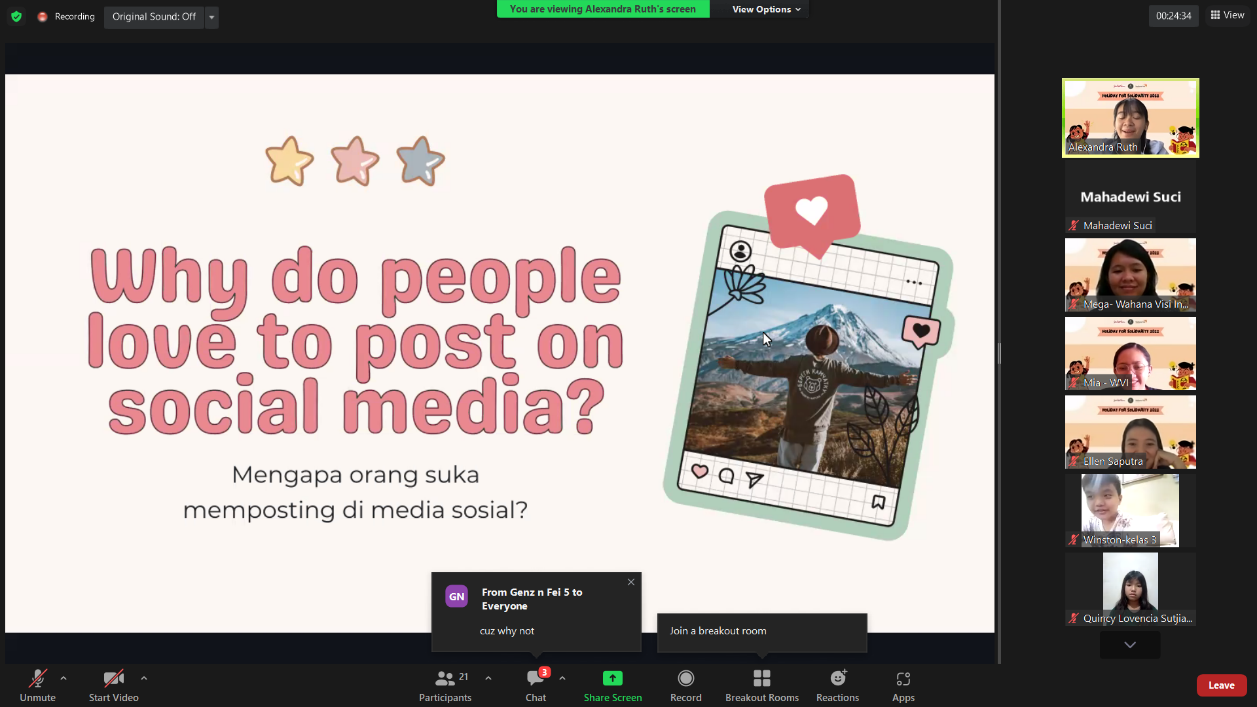This screenshot has height=707, width=1257.
Task: Toggle Original Sound setting
Action: 153,17
